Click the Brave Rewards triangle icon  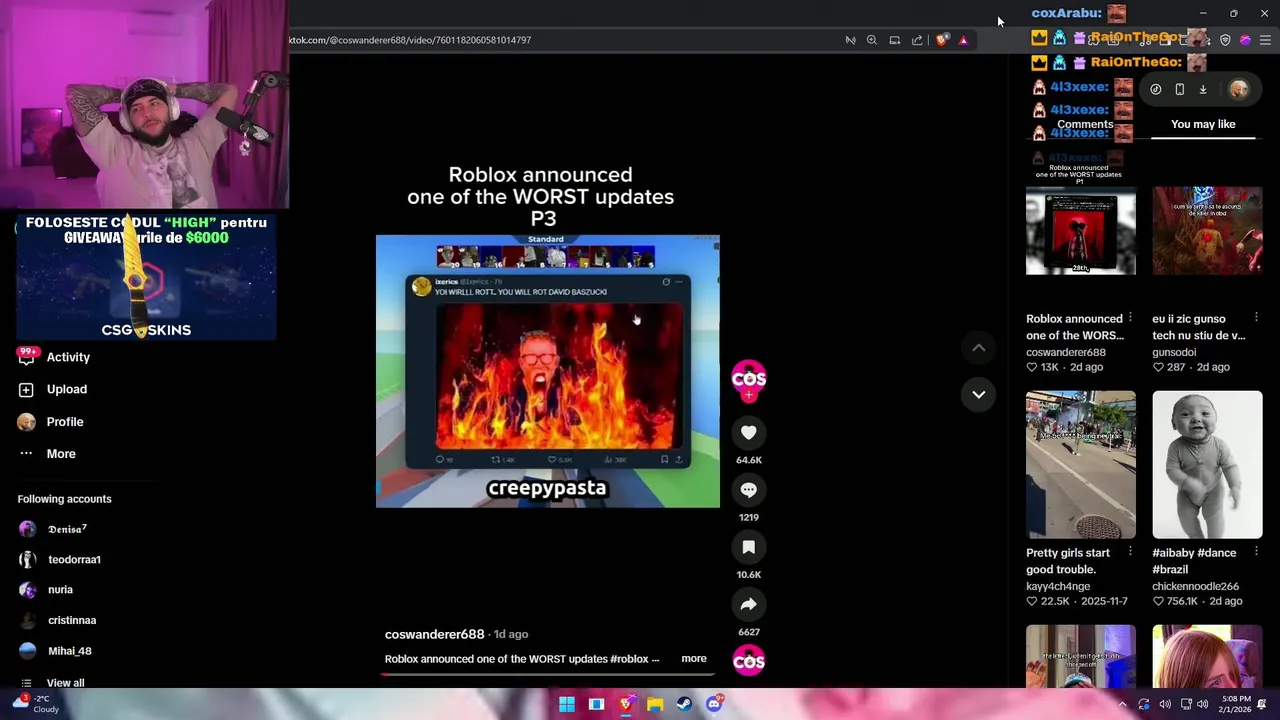click(x=963, y=40)
